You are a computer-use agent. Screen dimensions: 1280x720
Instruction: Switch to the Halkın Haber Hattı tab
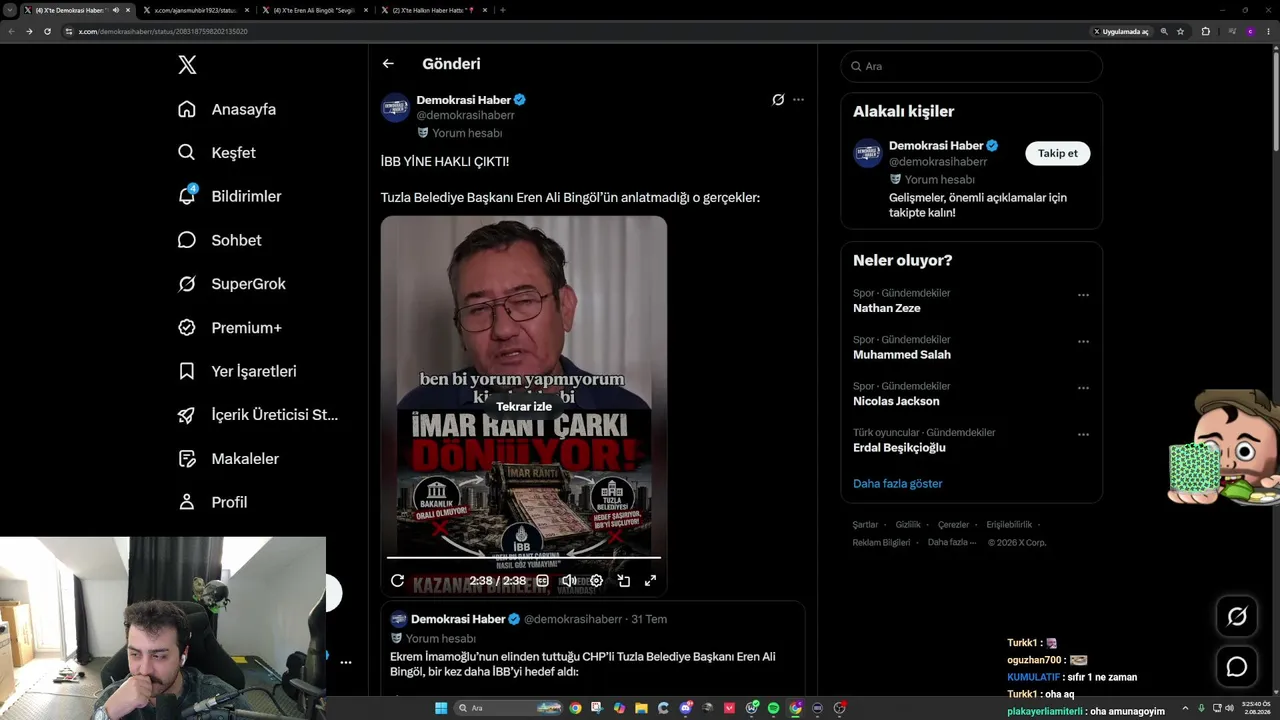pos(433,10)
